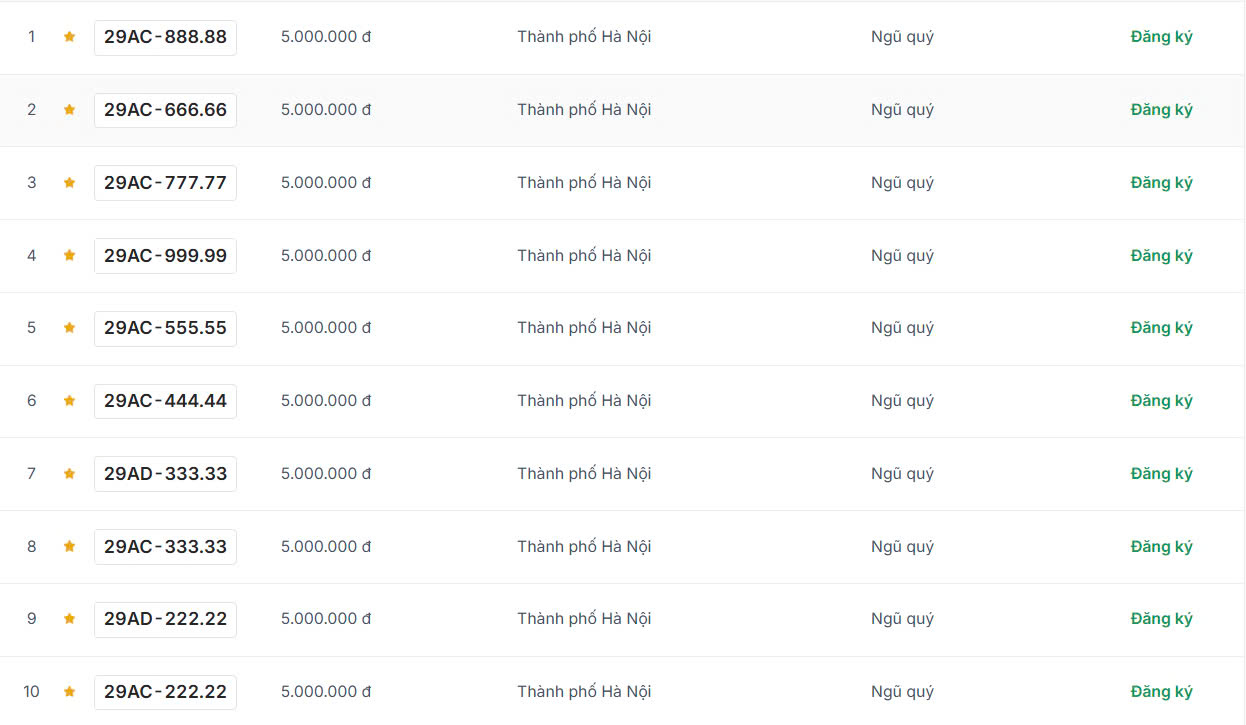Select the 29AD-222.22 plate number badge
The width and height of the screenshot is (1246, 725).
click(x=165, y=619)
